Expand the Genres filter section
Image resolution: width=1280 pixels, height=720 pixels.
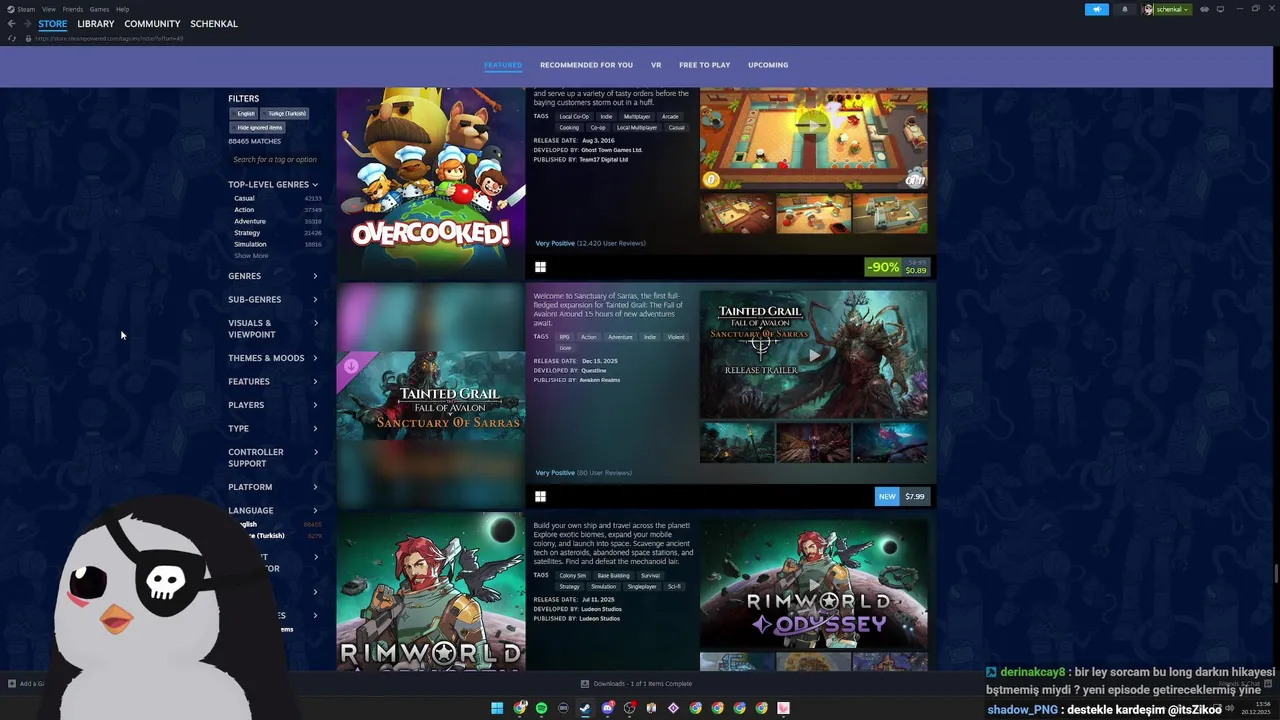(x=273, y=276)
